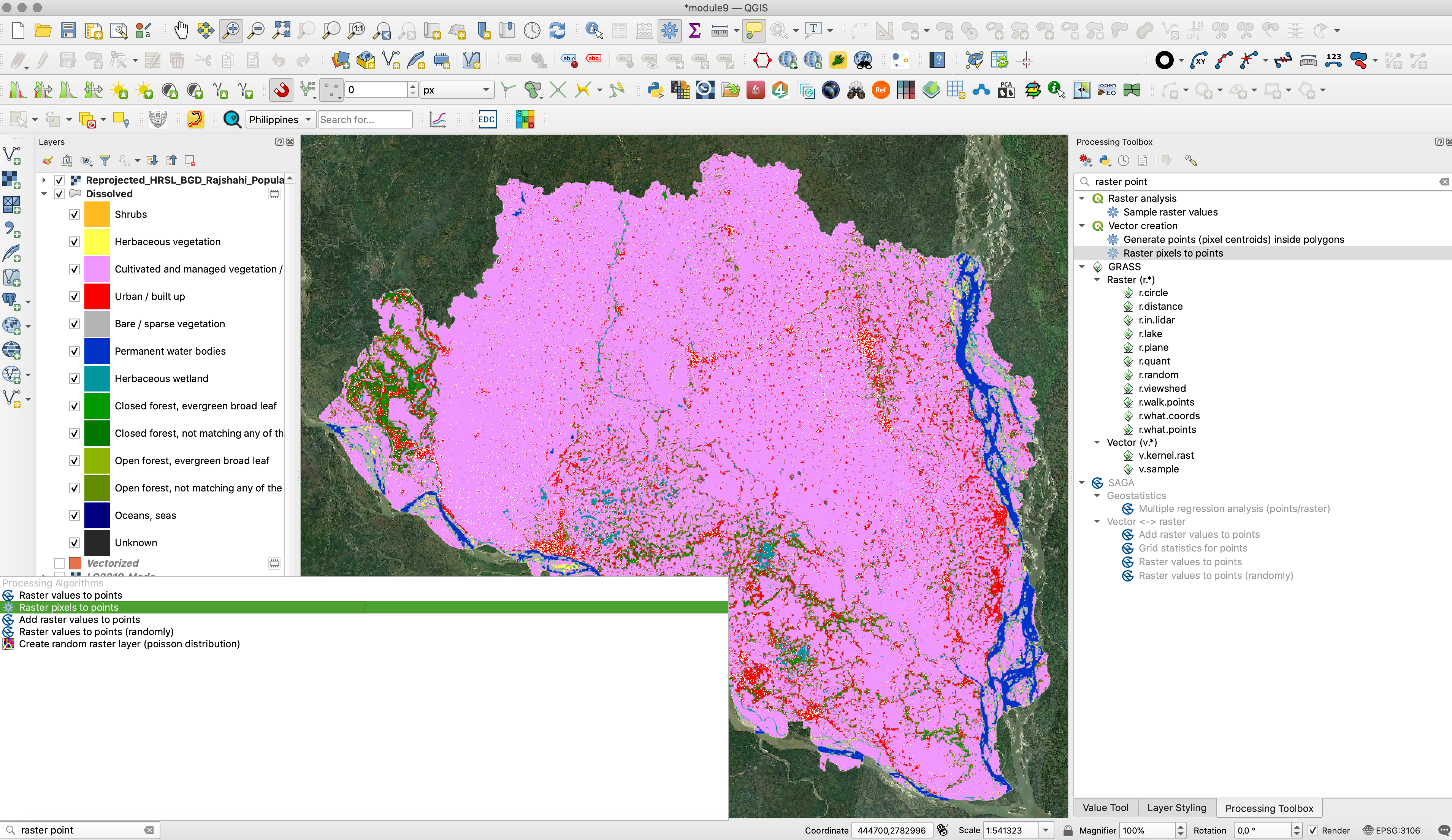Click the render toggle checkbox in status bar
Screen dimensions: 1452x840
(x=1317, y=830)
